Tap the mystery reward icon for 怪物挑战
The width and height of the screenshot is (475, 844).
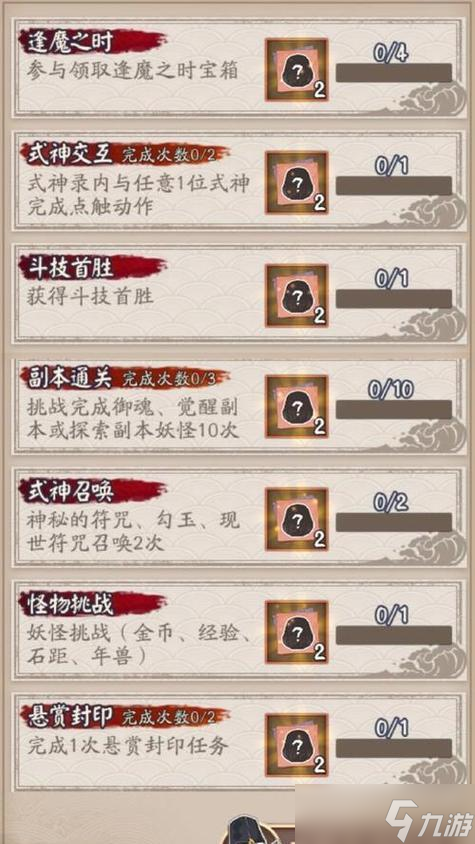pos(297,632)
